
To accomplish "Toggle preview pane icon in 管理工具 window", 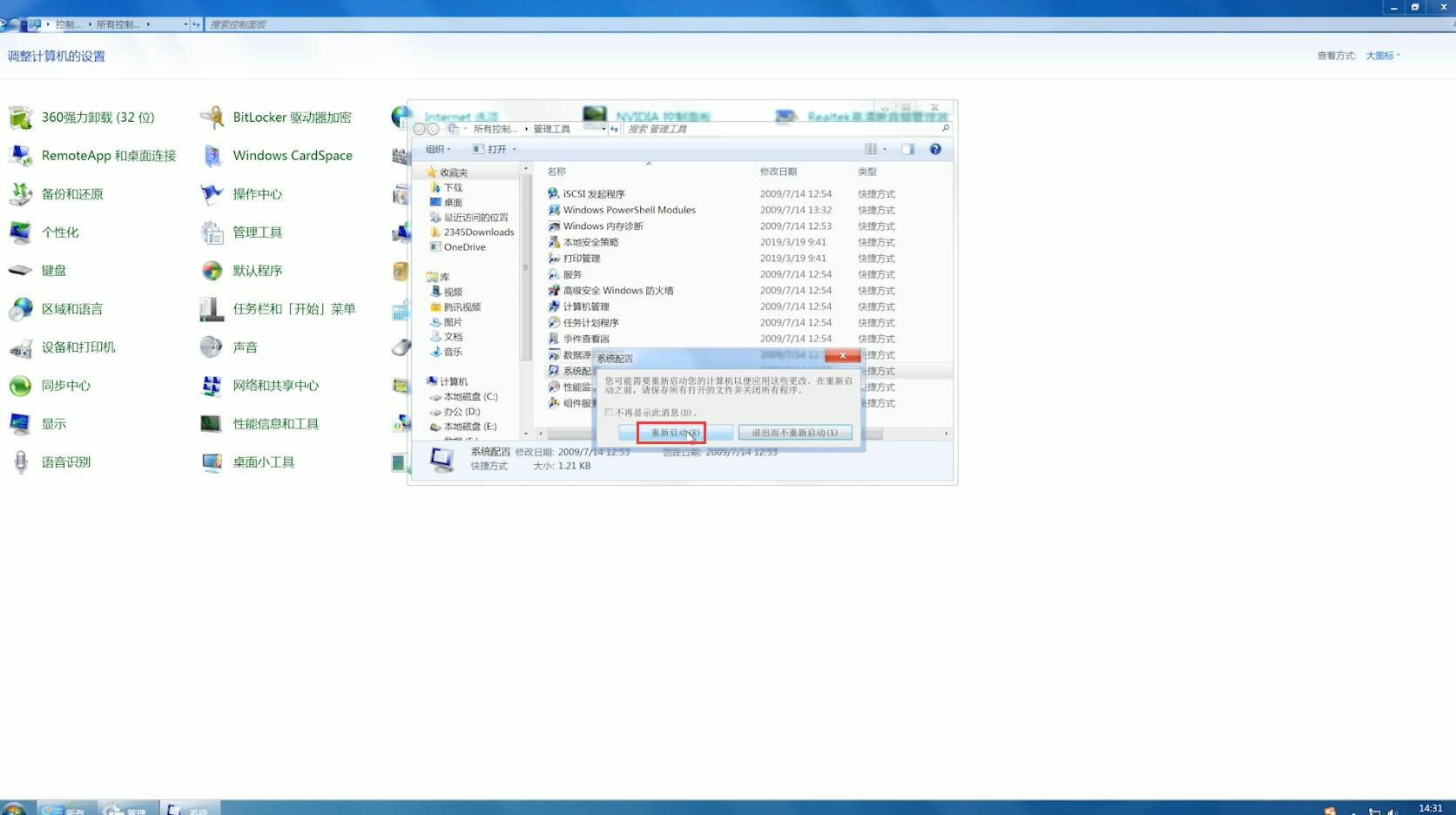I will tap(907, 149).
